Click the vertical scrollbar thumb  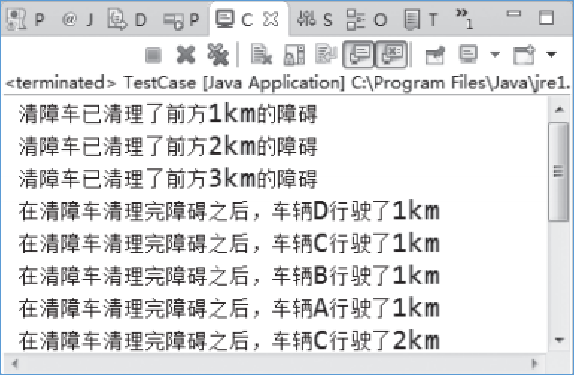pyautogui.click(x=559, y=172)
